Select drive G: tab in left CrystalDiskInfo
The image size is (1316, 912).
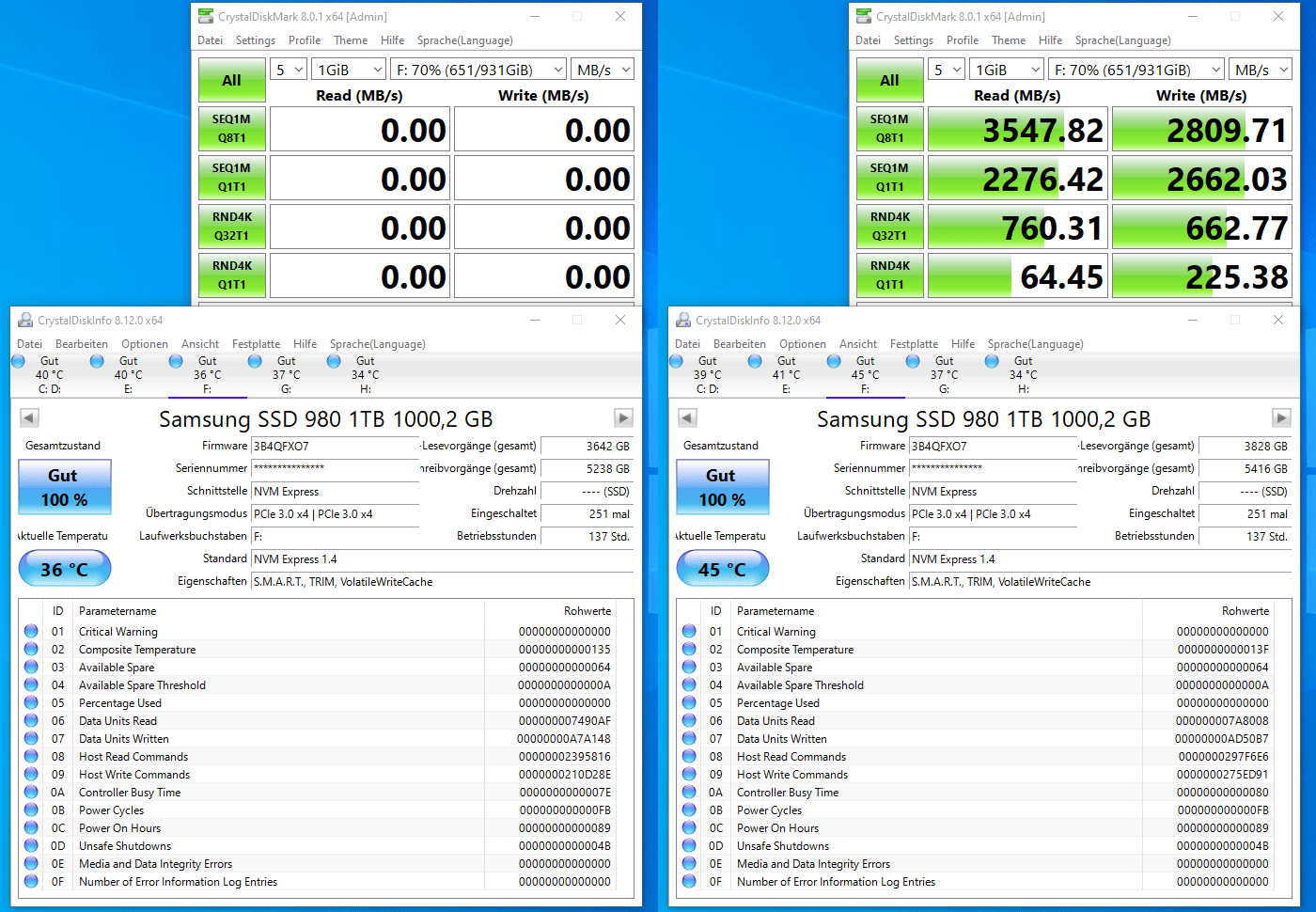286,374
